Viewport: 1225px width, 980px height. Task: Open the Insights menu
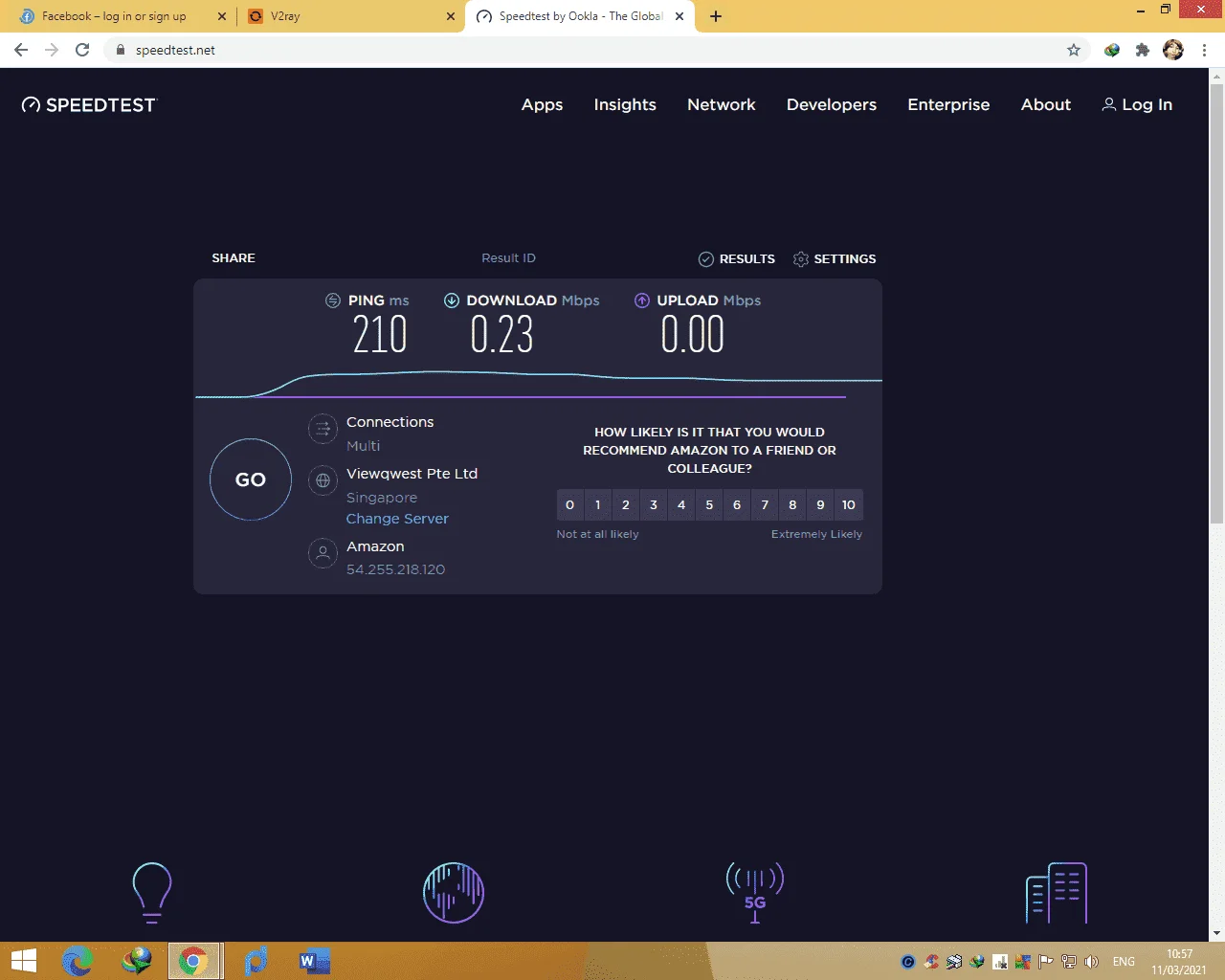coord(625,105)
